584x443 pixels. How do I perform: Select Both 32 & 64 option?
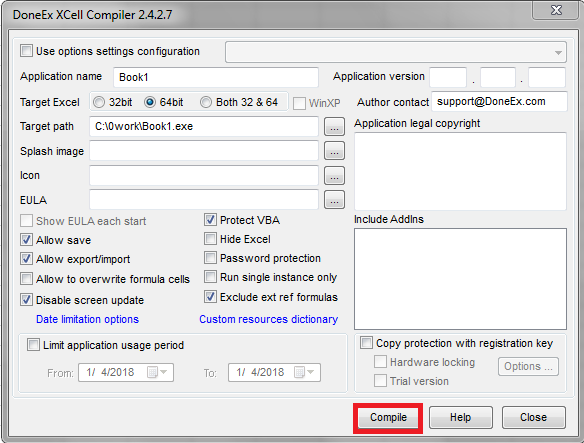(x=206, y=102)
